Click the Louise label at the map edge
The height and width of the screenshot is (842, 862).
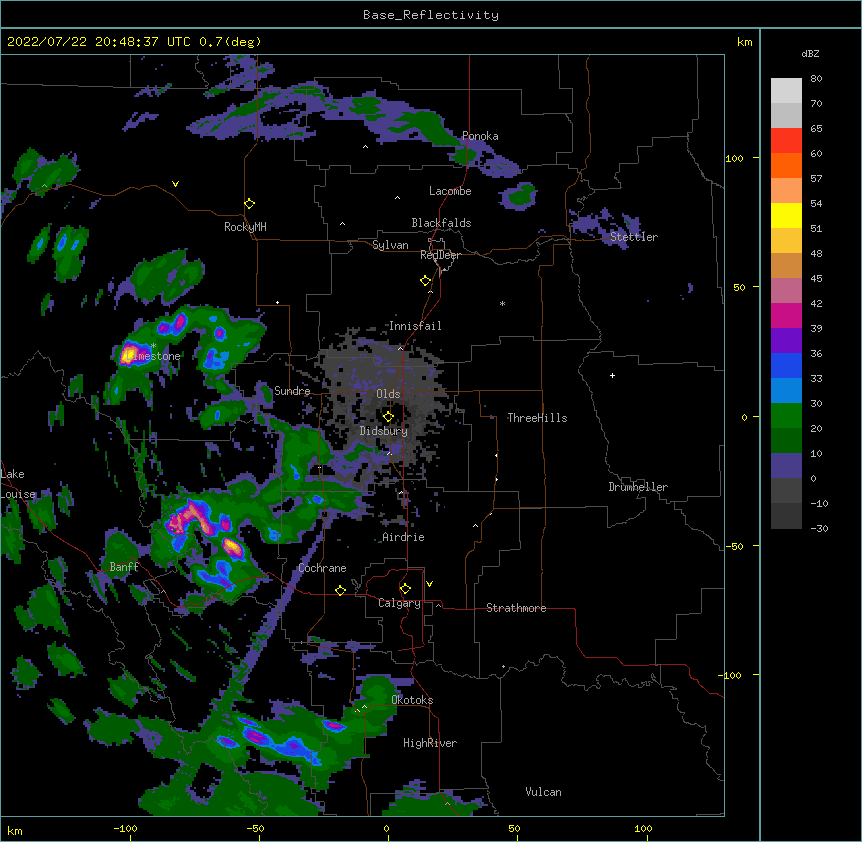click(x=18, y=494)
